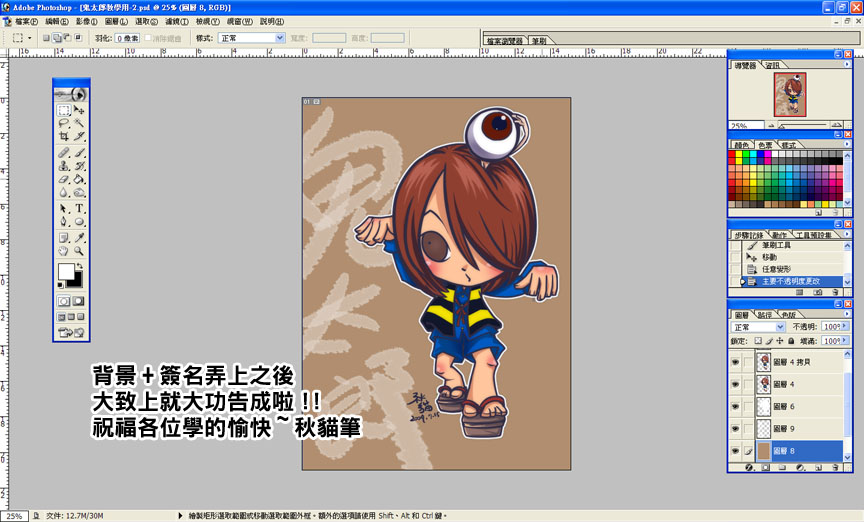This screenshot has width=864, height=522.
Task: Select layer 圖層 6 in Layers panel
Action: [798, 406]
